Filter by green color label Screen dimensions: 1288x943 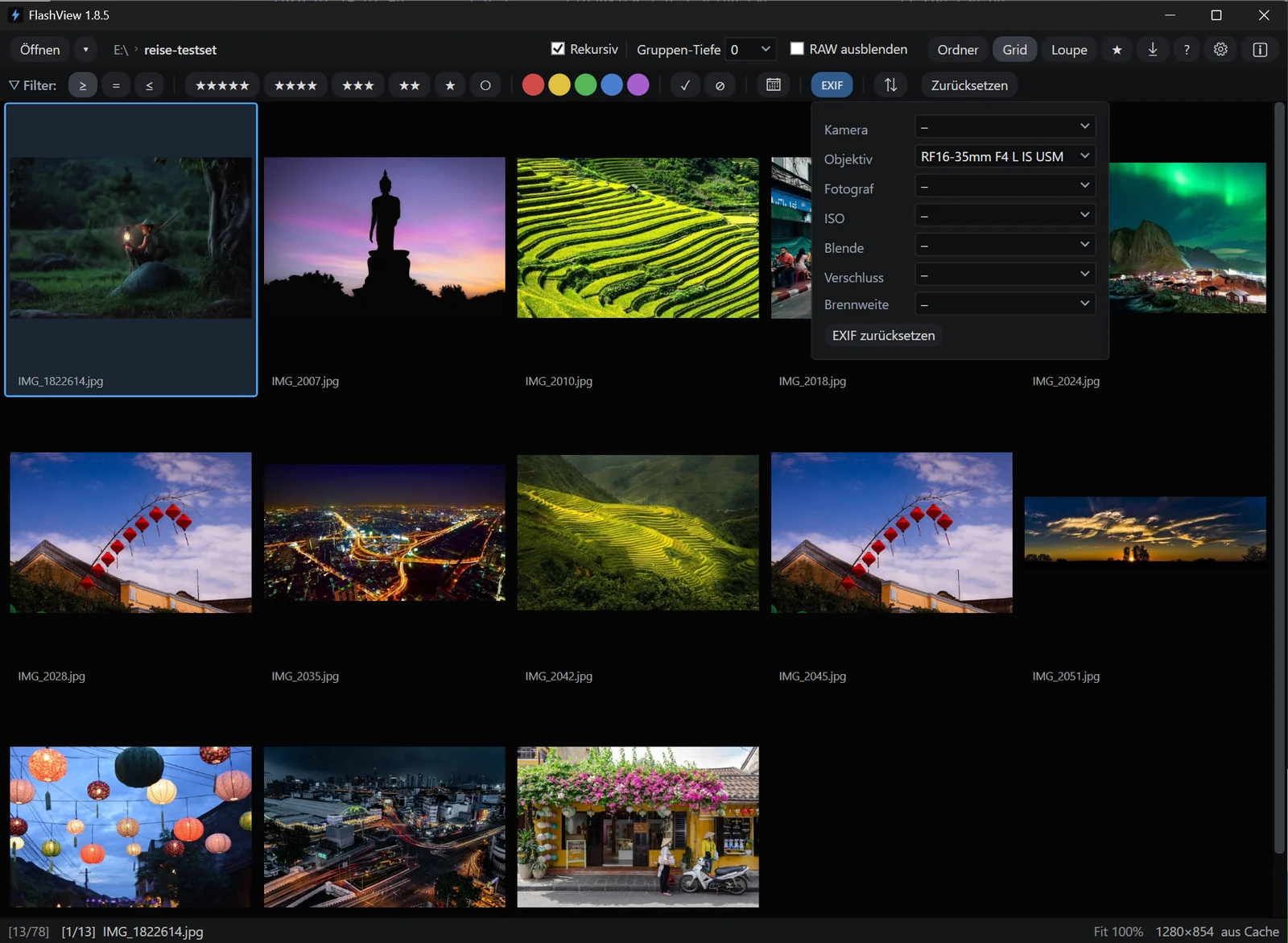point(586,85)
